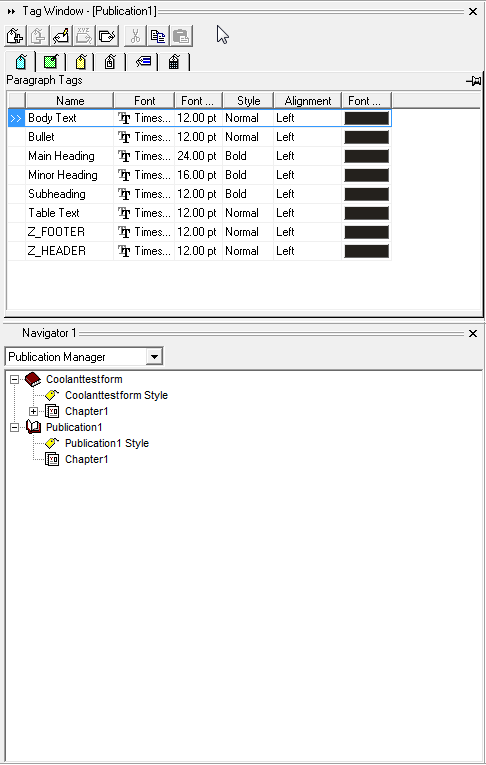The height and width of the screenshot is (765, 486).
Task: Switch to the green Frame Tags tab
Action: (50, 62)
